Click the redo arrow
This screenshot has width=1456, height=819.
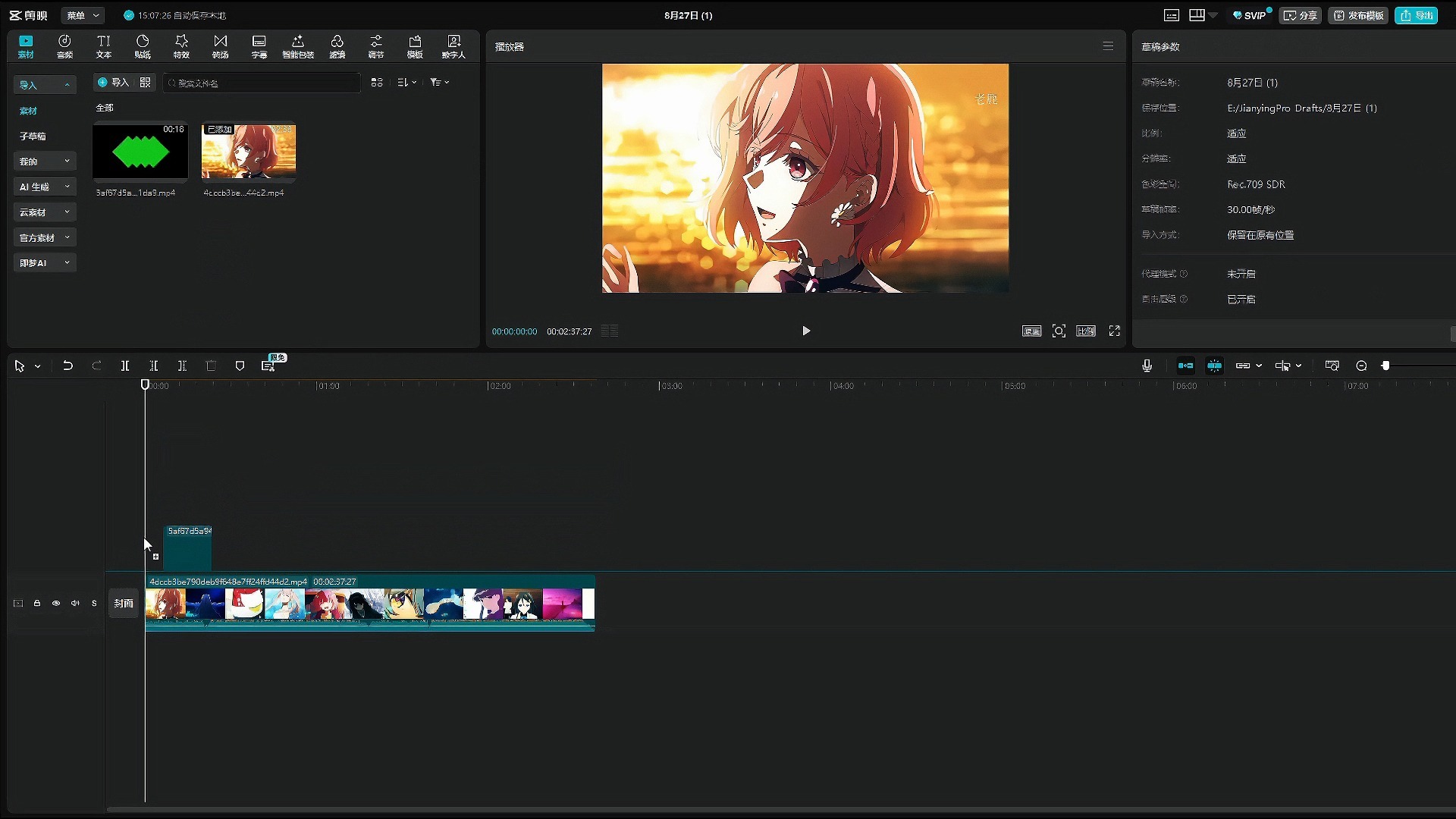click(96, 366)
